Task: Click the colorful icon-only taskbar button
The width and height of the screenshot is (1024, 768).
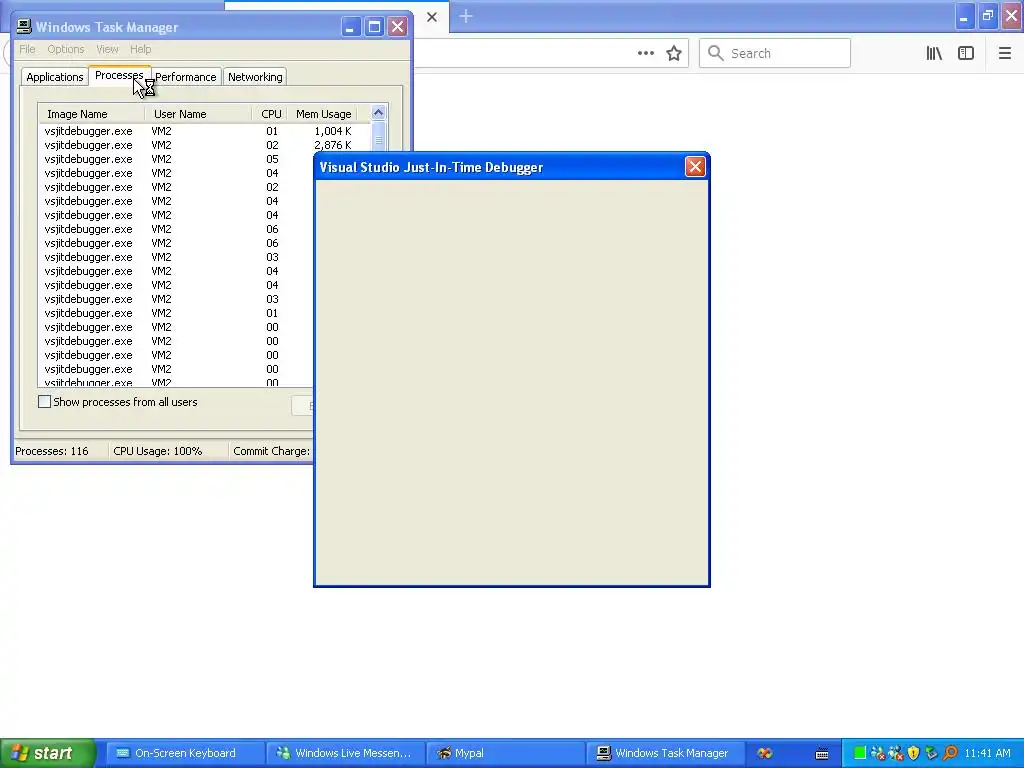Action: tap(765, 753)
